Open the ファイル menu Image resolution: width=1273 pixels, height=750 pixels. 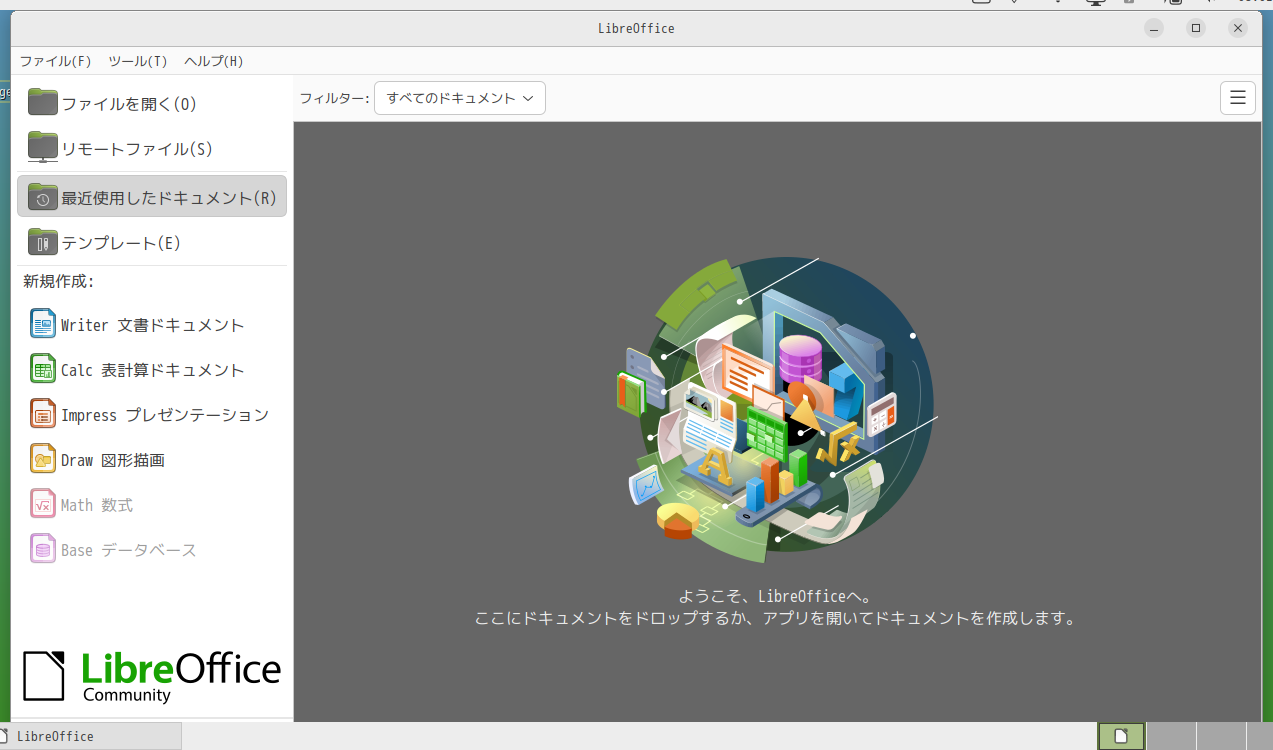(56, 61)
